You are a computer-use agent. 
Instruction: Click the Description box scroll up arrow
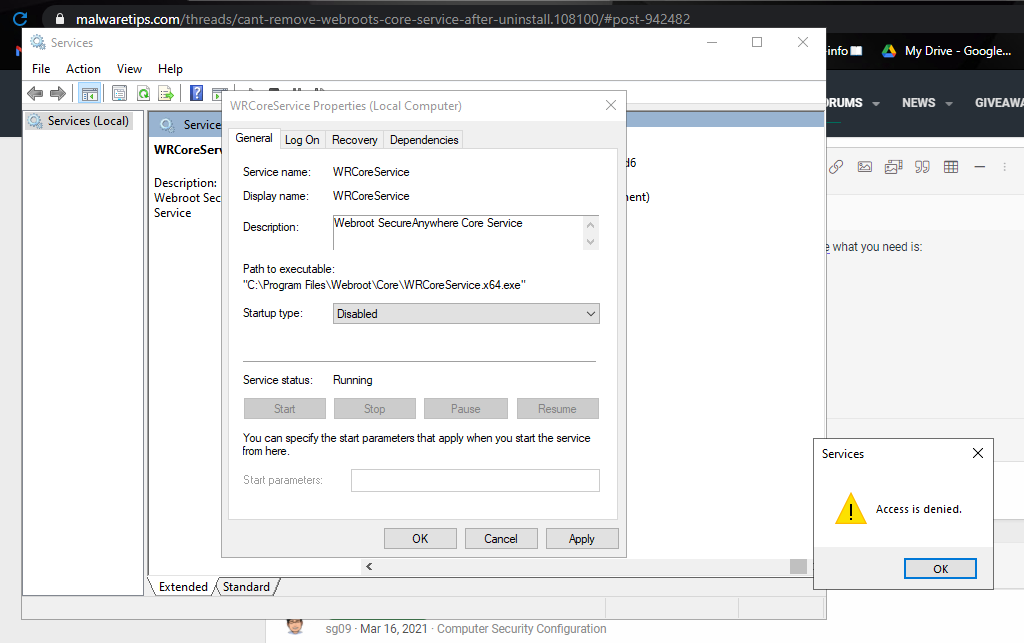pyautogui.click(x=590, y=225)
